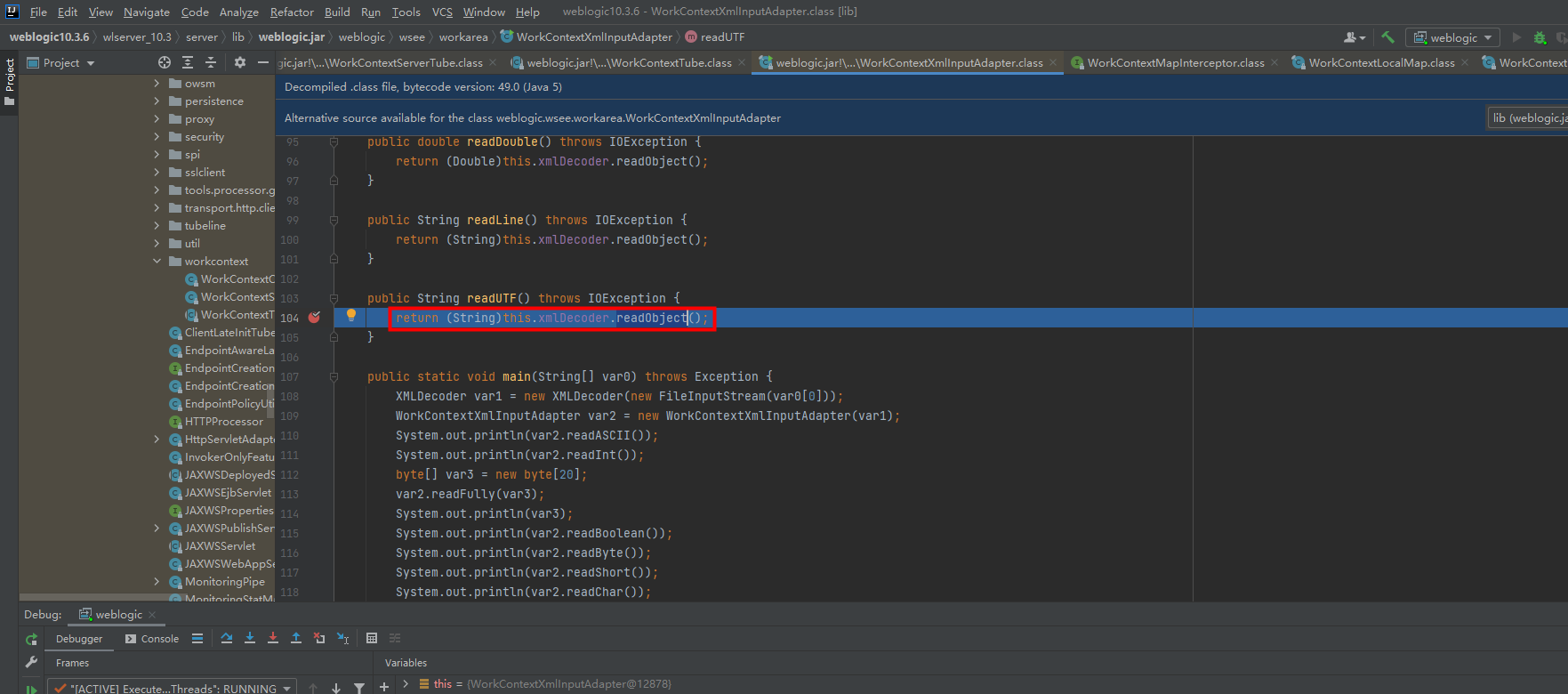
Task: Toggle fold end marker at line 101
Action: 334,259
